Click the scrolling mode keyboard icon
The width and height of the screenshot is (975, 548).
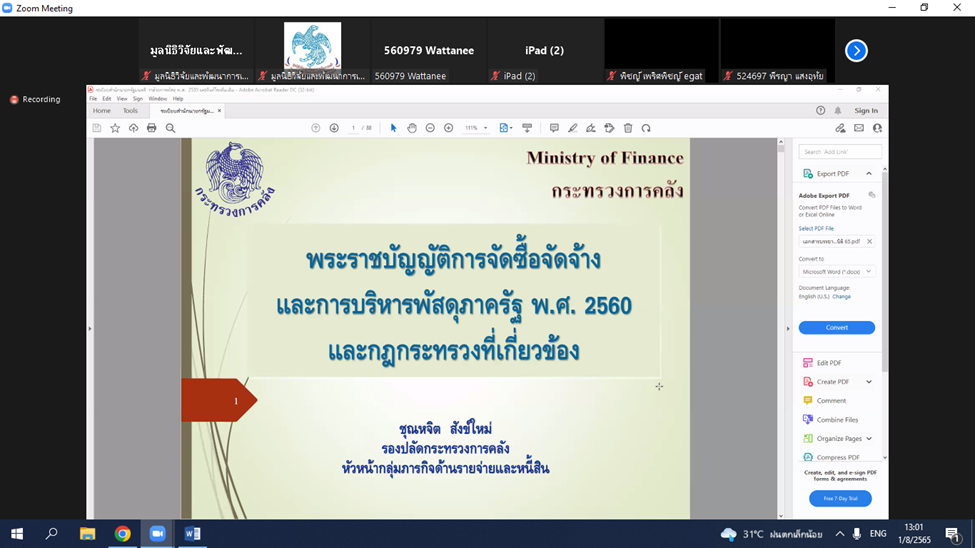[527, 128]
